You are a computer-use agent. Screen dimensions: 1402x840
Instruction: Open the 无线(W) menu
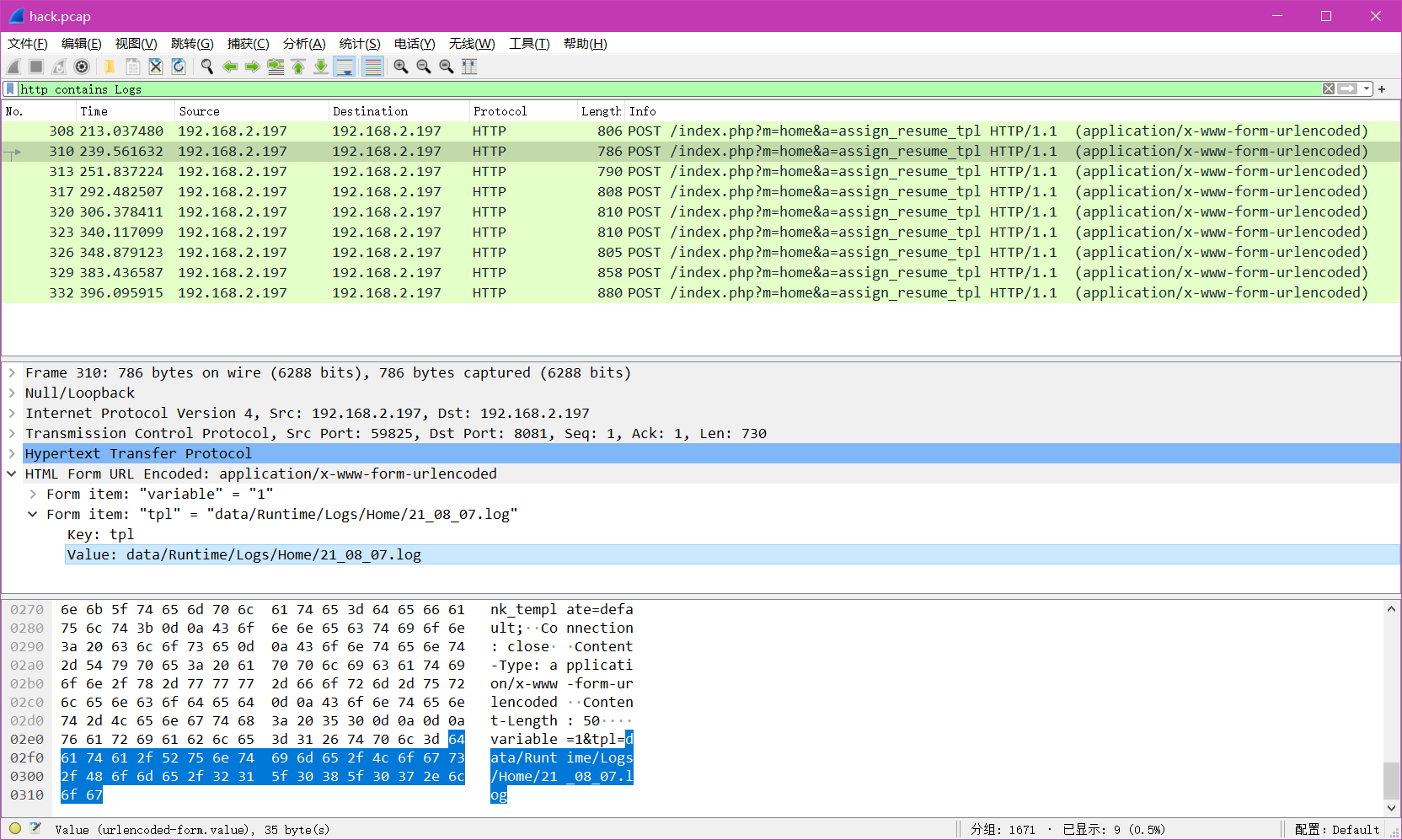tap(472, 44)
